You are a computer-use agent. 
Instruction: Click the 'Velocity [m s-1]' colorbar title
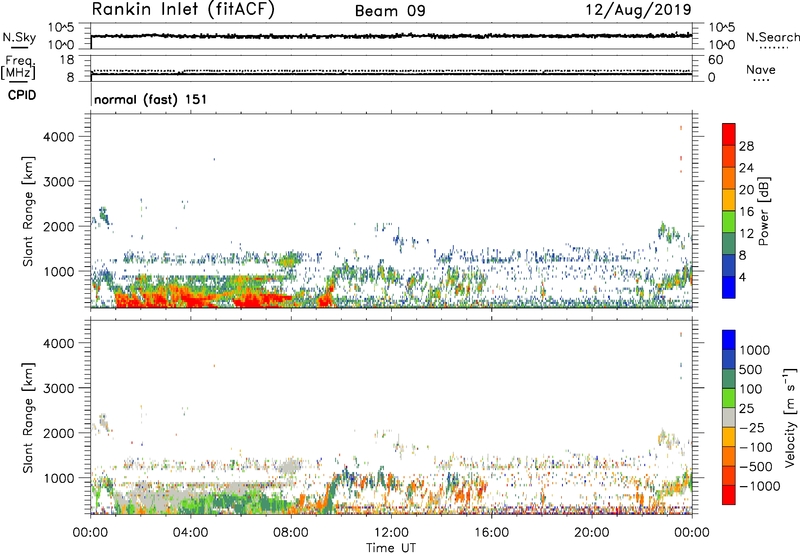click(x=790, y=417)
